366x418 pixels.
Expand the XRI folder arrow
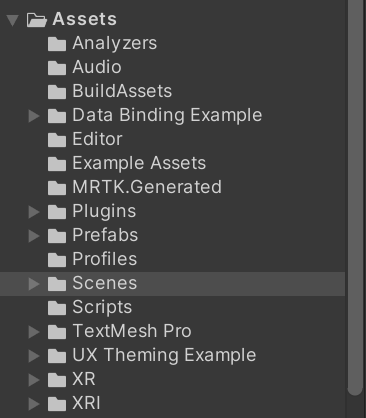pos(34,404)
